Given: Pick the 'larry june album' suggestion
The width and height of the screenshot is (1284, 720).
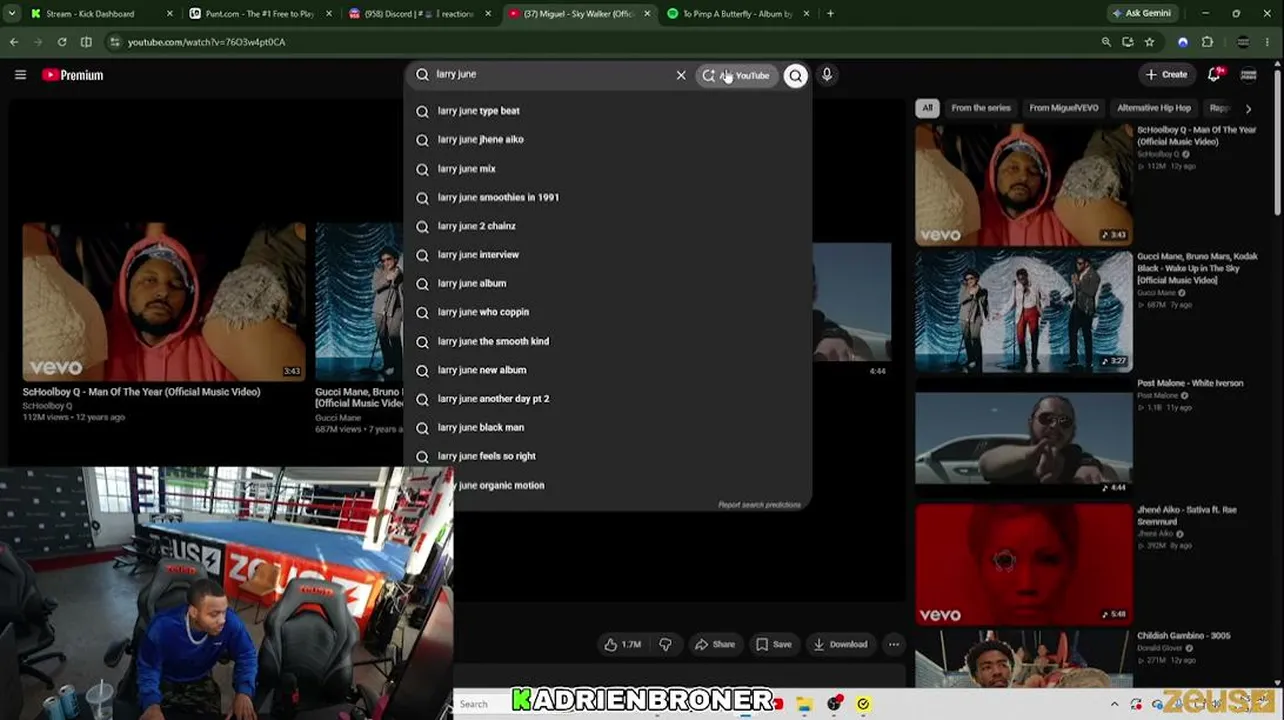Looking at the screenshot, I should click(x=608, y=284).
